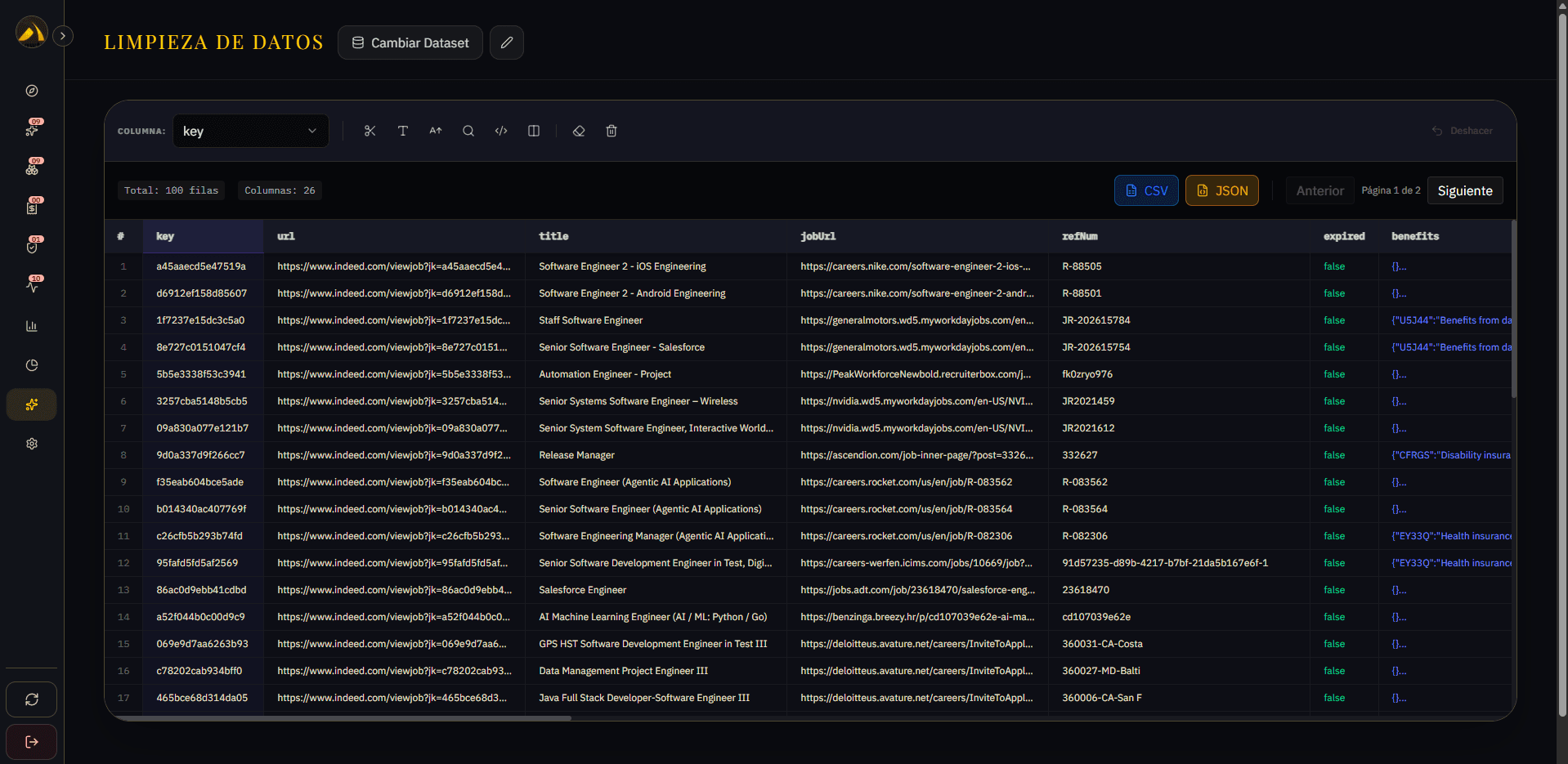Click the highlighted sparkles cleaning sidebar icon
1568x764 pixels.
click(32, 404)
